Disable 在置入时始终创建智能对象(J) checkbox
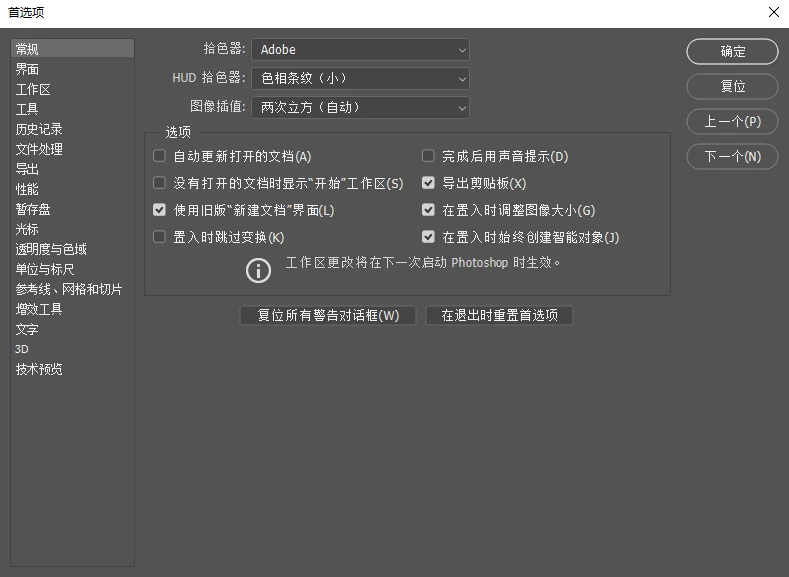This screenshot has width=789, height=577. [428, 237]
